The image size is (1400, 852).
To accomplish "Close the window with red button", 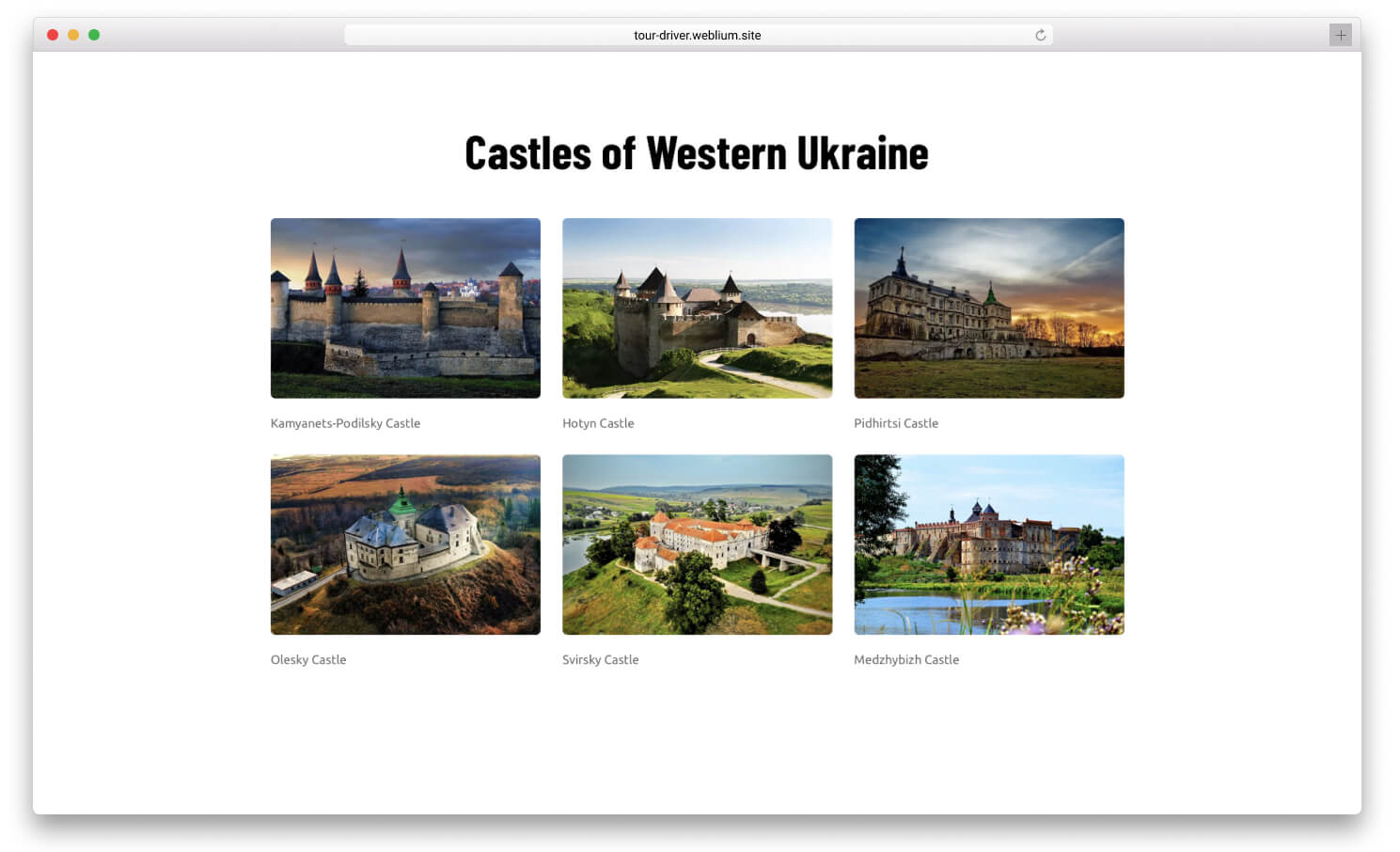I will [53, 35].
